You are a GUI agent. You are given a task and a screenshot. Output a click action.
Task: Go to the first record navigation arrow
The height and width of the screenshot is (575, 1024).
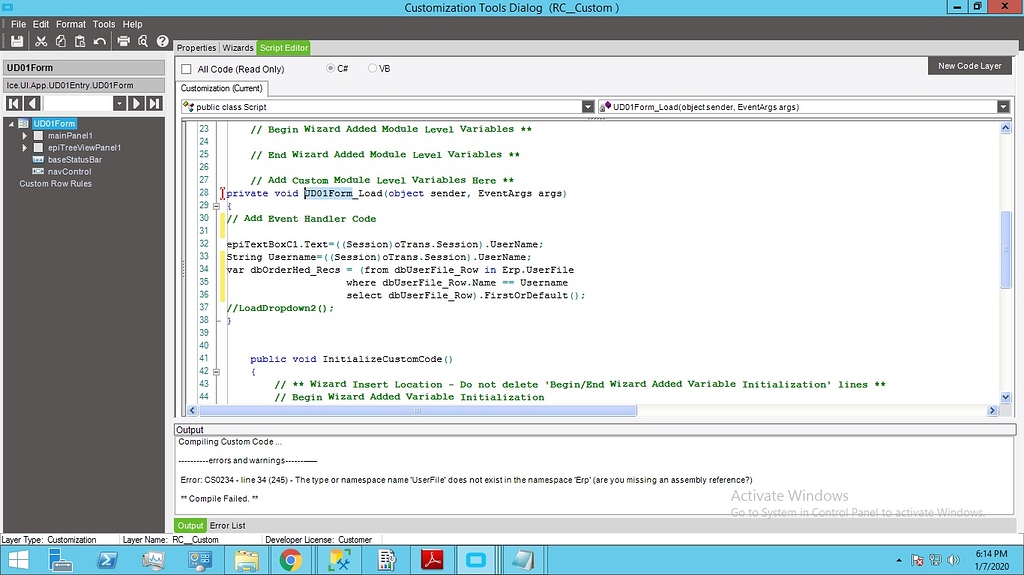click(x=14, y=103)
